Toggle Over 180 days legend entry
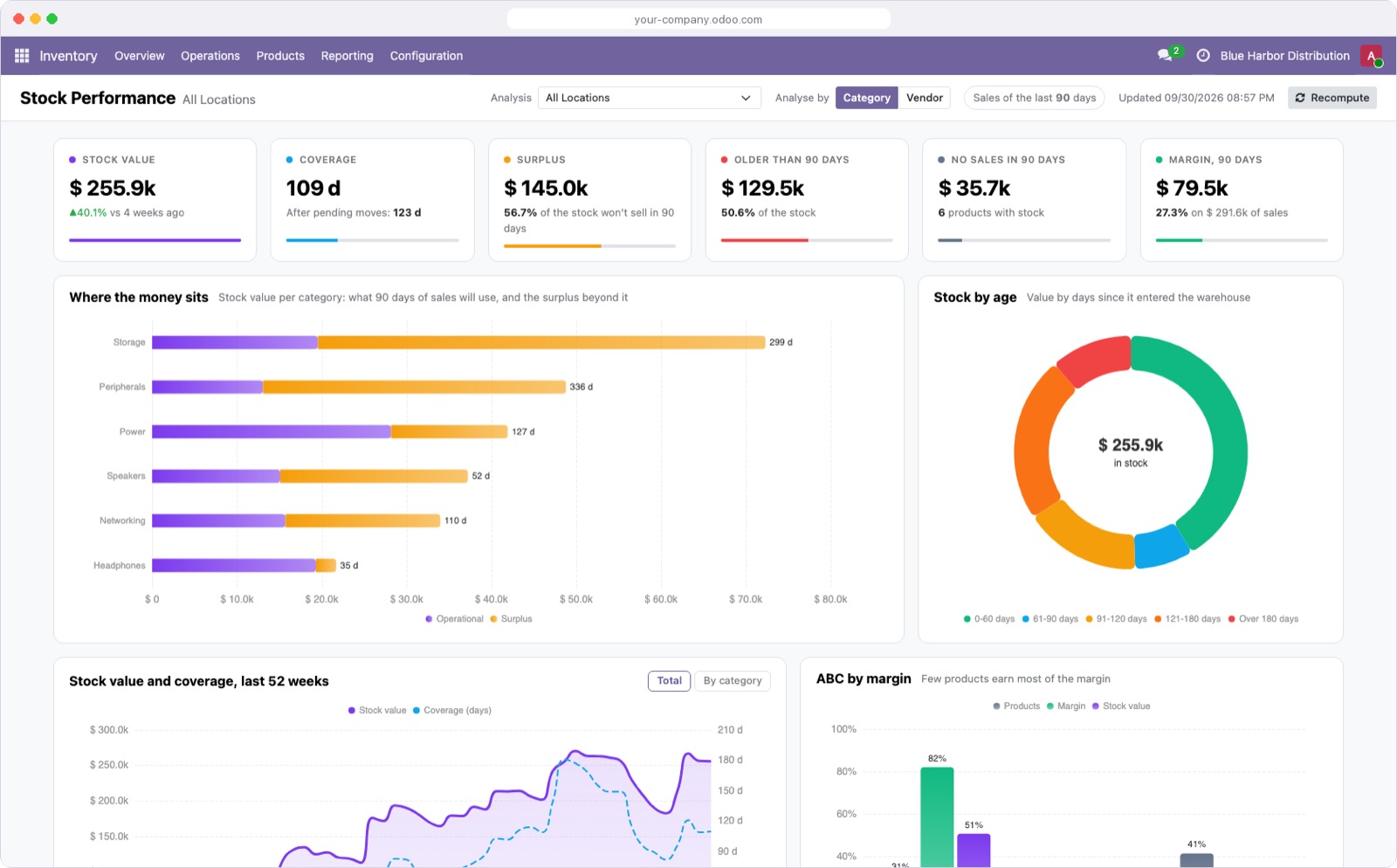Screen dimensions: 1397x868 click(1263, 619)
